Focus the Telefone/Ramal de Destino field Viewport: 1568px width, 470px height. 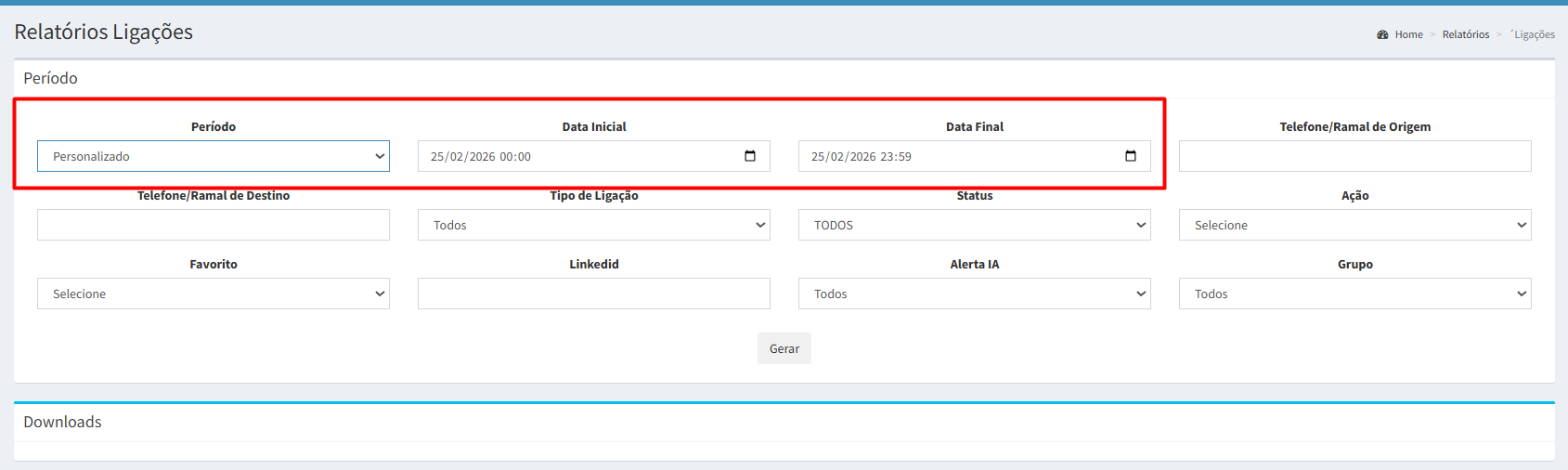(x=214, y=225)
